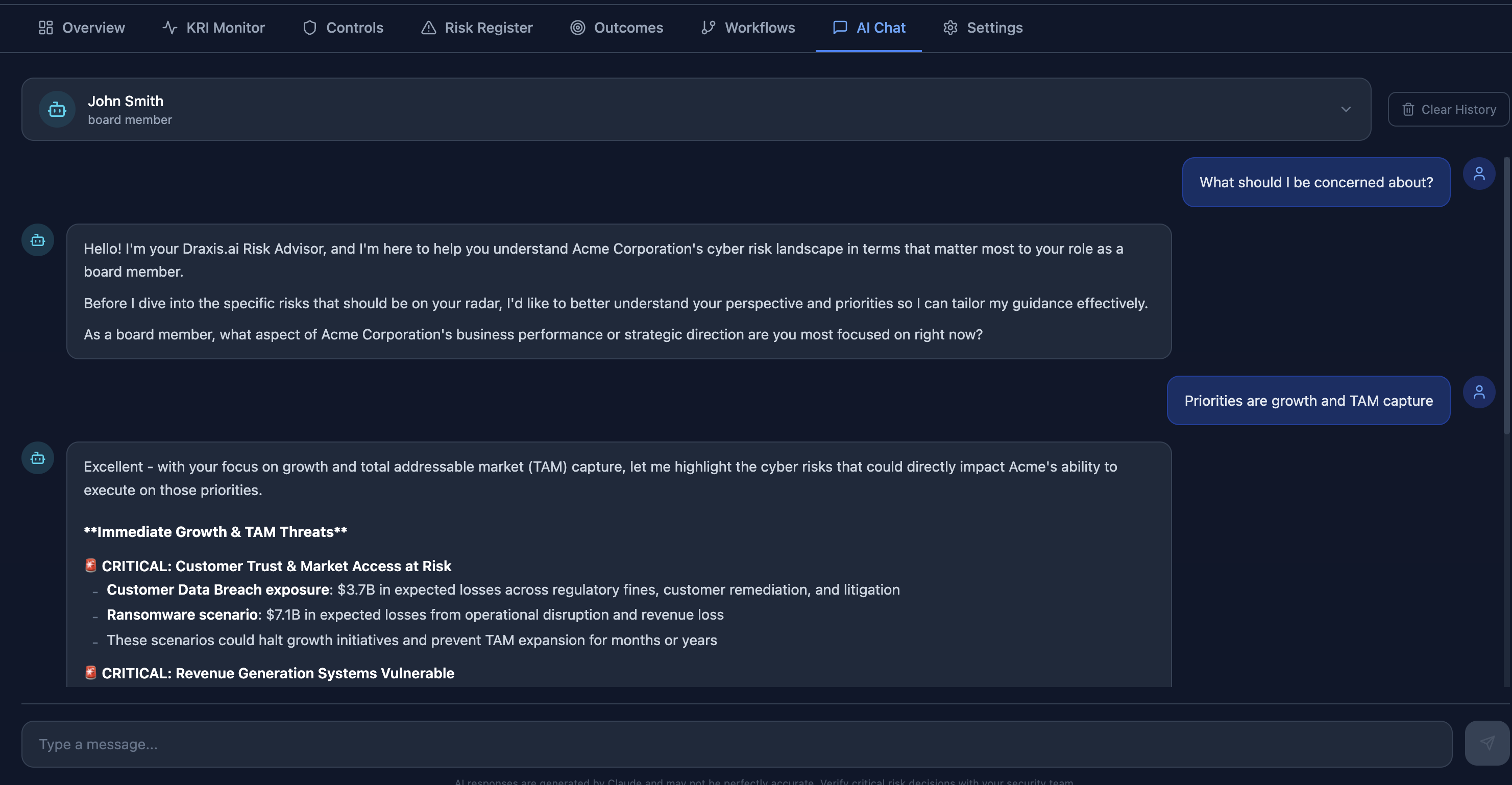The height and width of the screenshot is (785, 1512).
Task: Click the Outcomes target icon
Action: (x=577, y=28)
